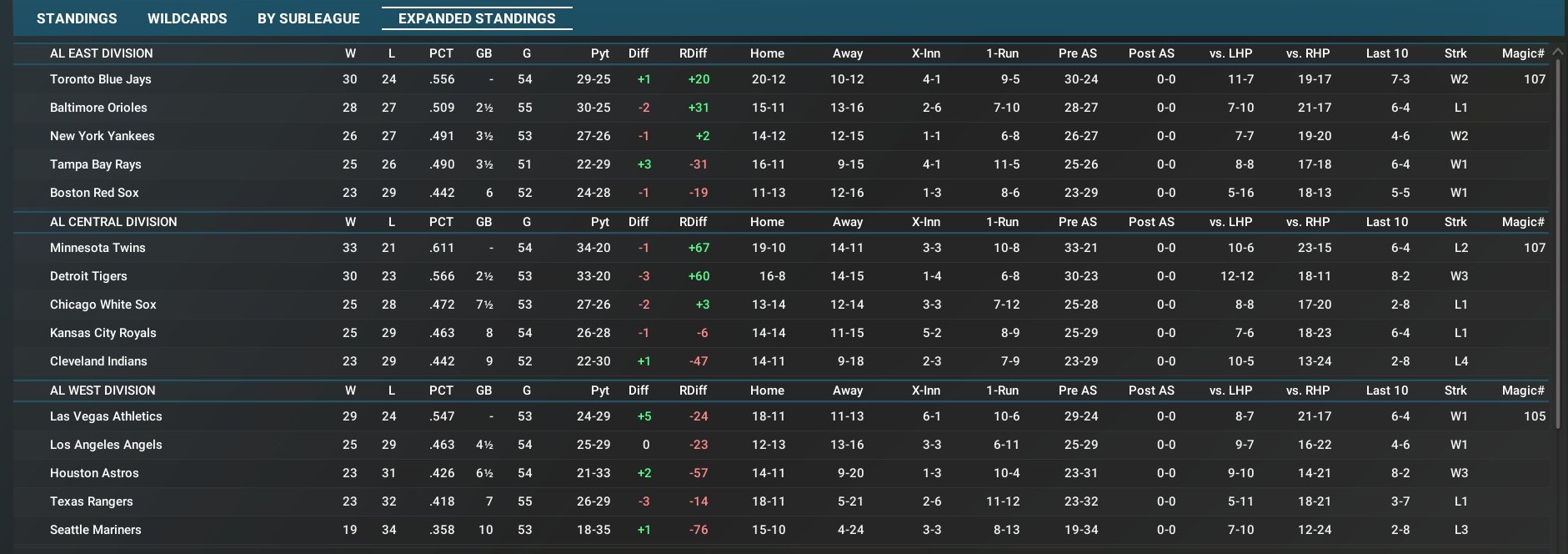The width and height of the screenshot is (1568, 554).
Task: Select the New York Yankees row
Action: click(x=102, y=136)
